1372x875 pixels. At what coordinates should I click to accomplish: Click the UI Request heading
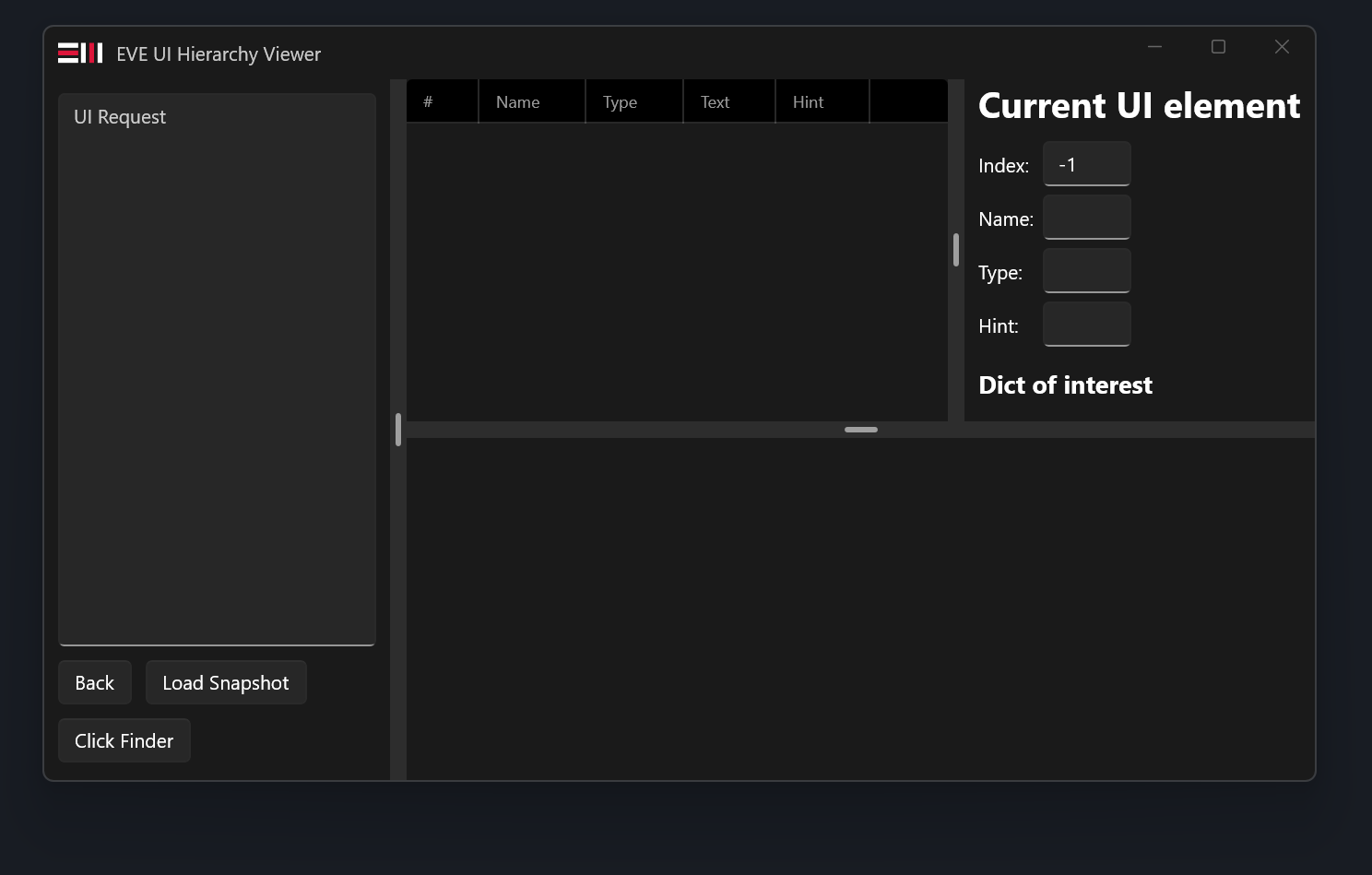click(x=119, y=116)
